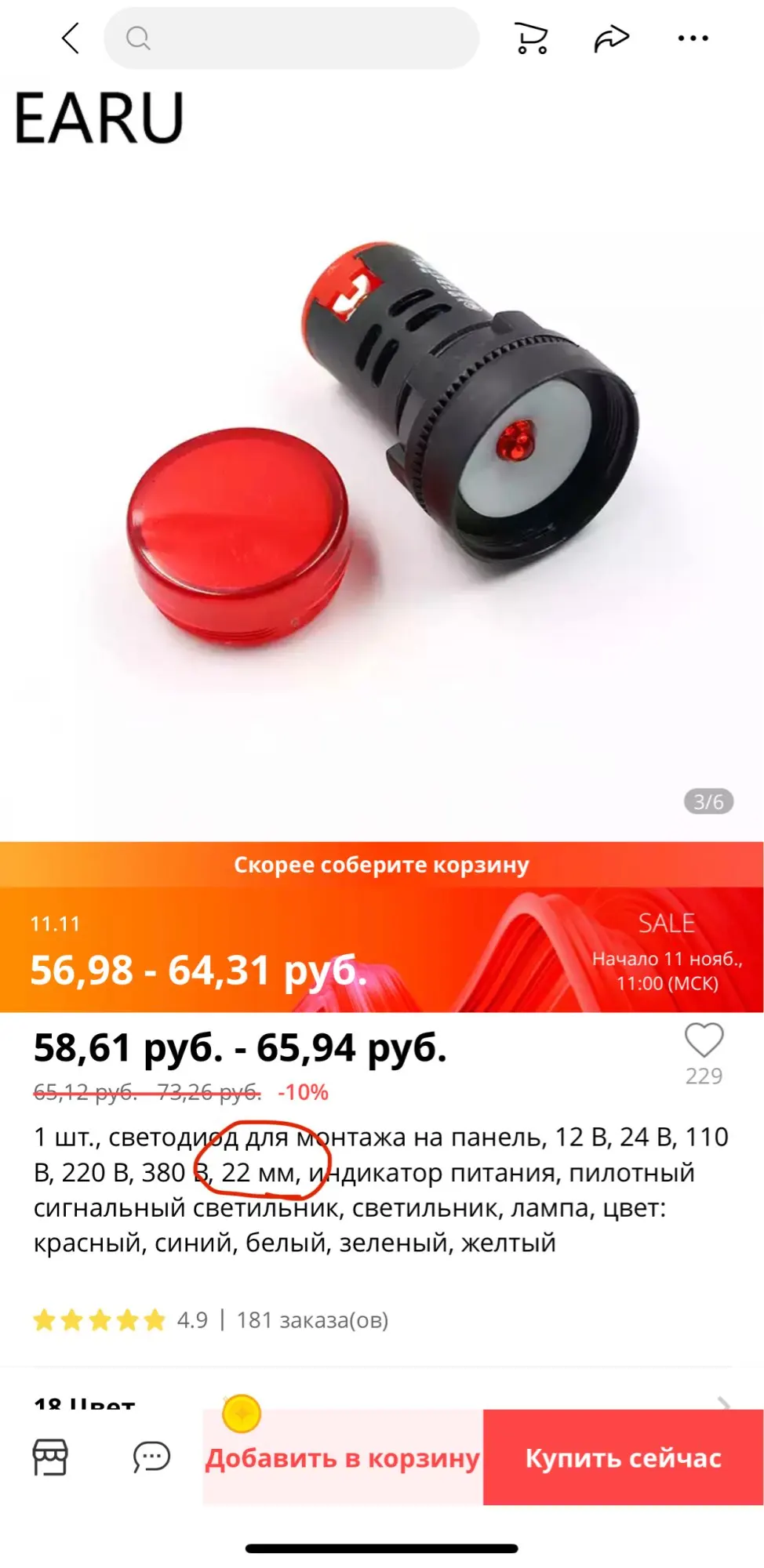Tap the back arrow icon
Screen dimensions: 764x1568
71,38
